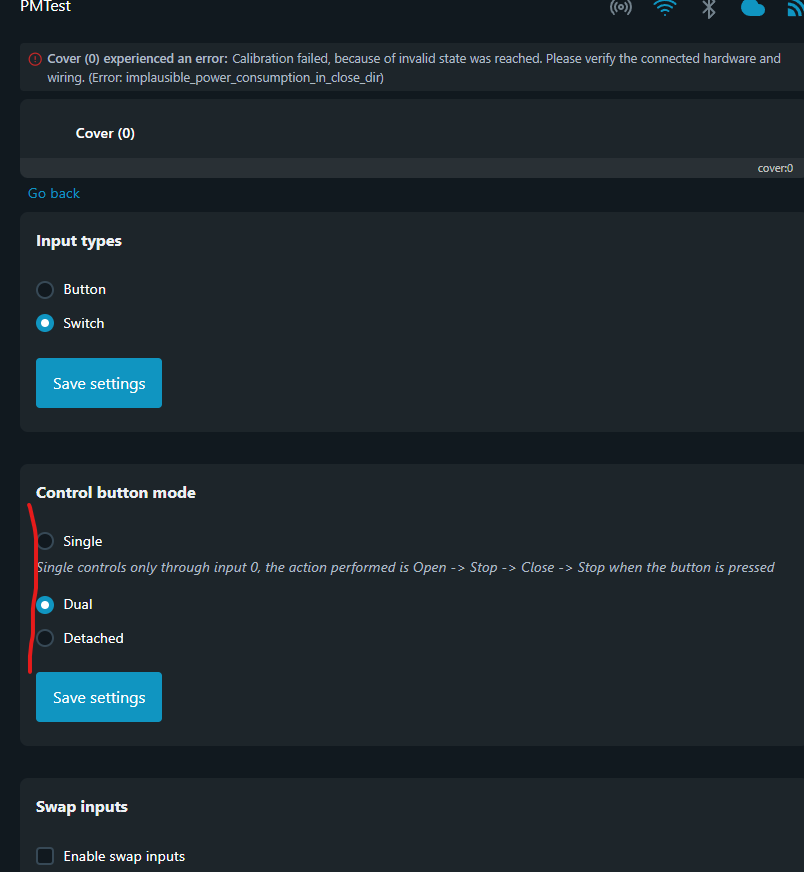Click the Bluetooth status icon
This screenshot has width=804, height=872.
[x=708, y=8]
